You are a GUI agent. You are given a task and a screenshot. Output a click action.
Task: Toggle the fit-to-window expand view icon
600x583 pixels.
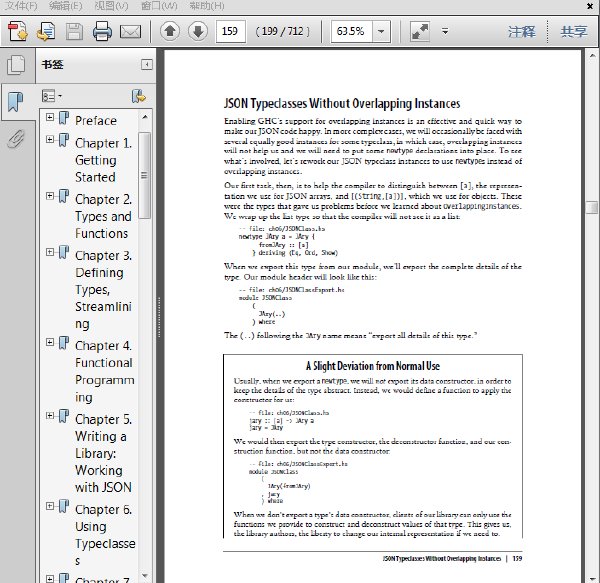pyautogui.click(x=420, y=31)
